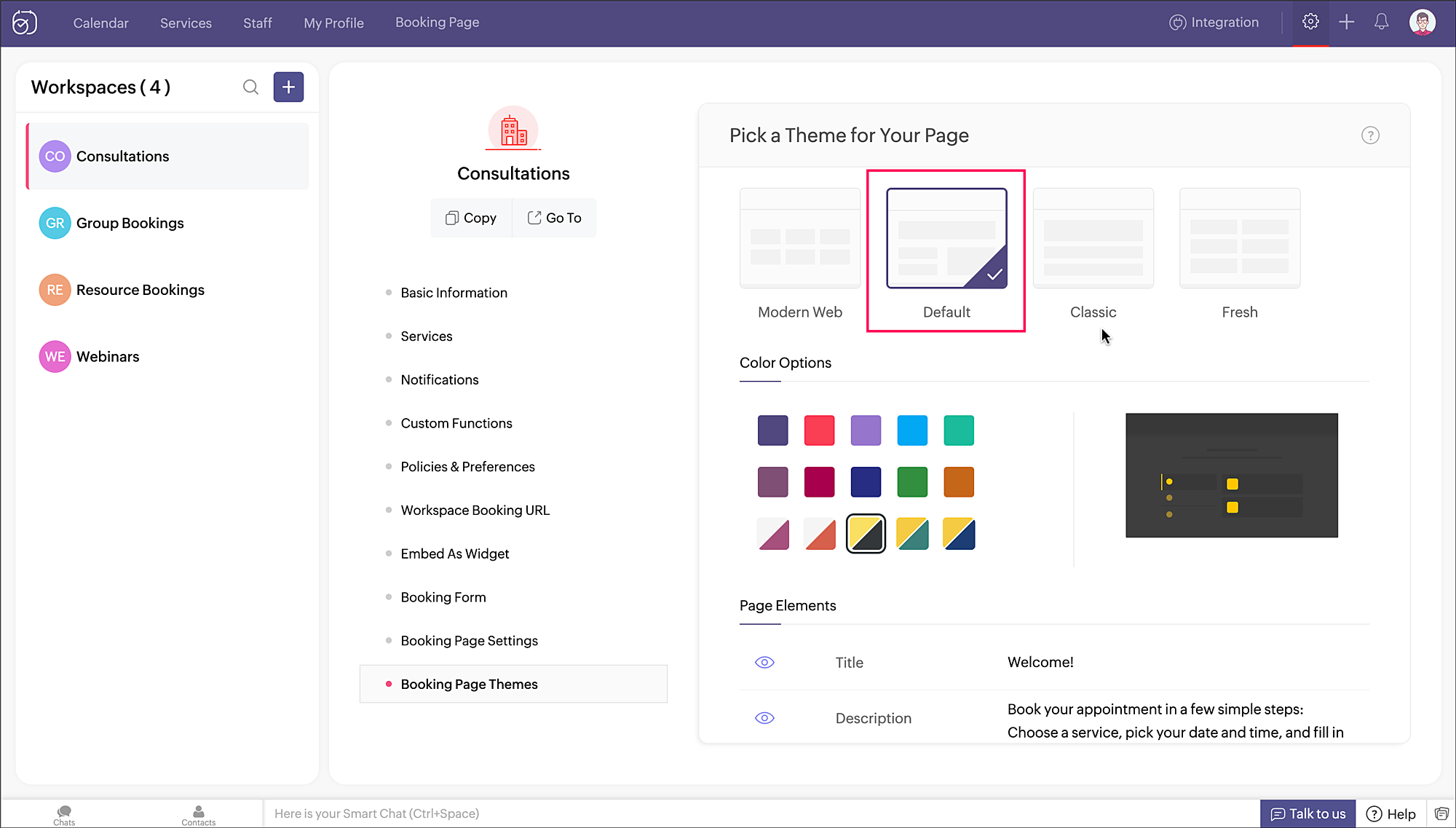This screenshot has height=828, width=1456.
Task: Open the Chats icon in bottom bar
Action: [x=64, y=814]
